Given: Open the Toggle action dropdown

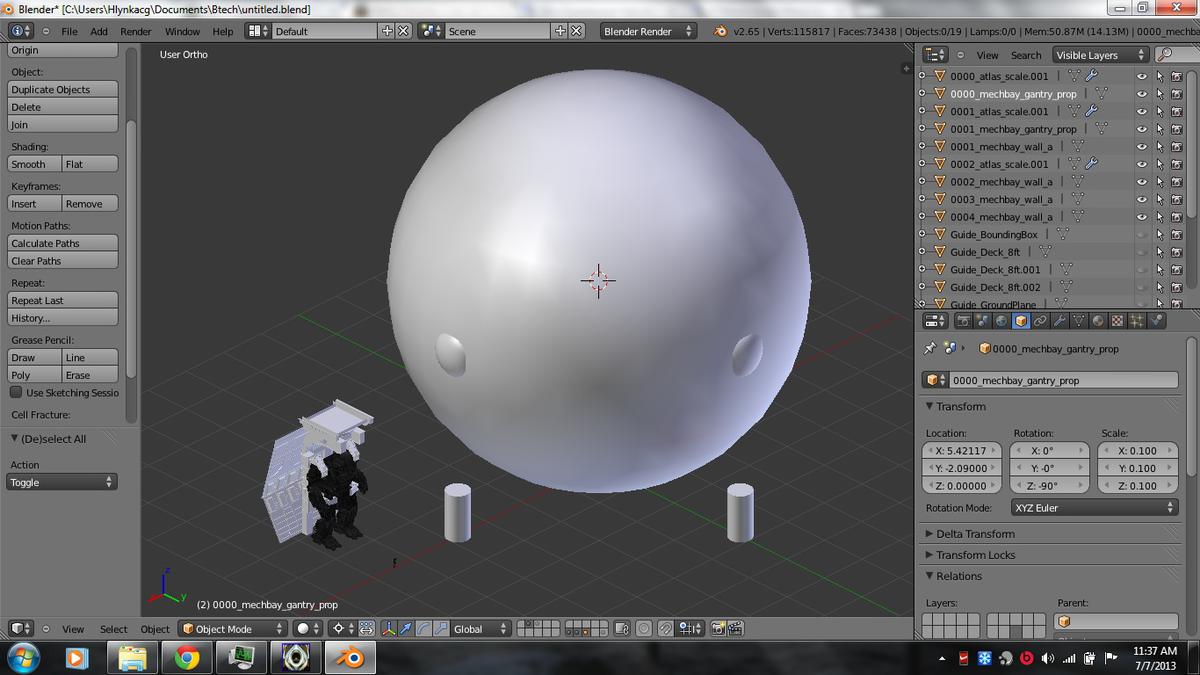Looking at the screenshot, I should pyautogui.click(x=62, y=482).
